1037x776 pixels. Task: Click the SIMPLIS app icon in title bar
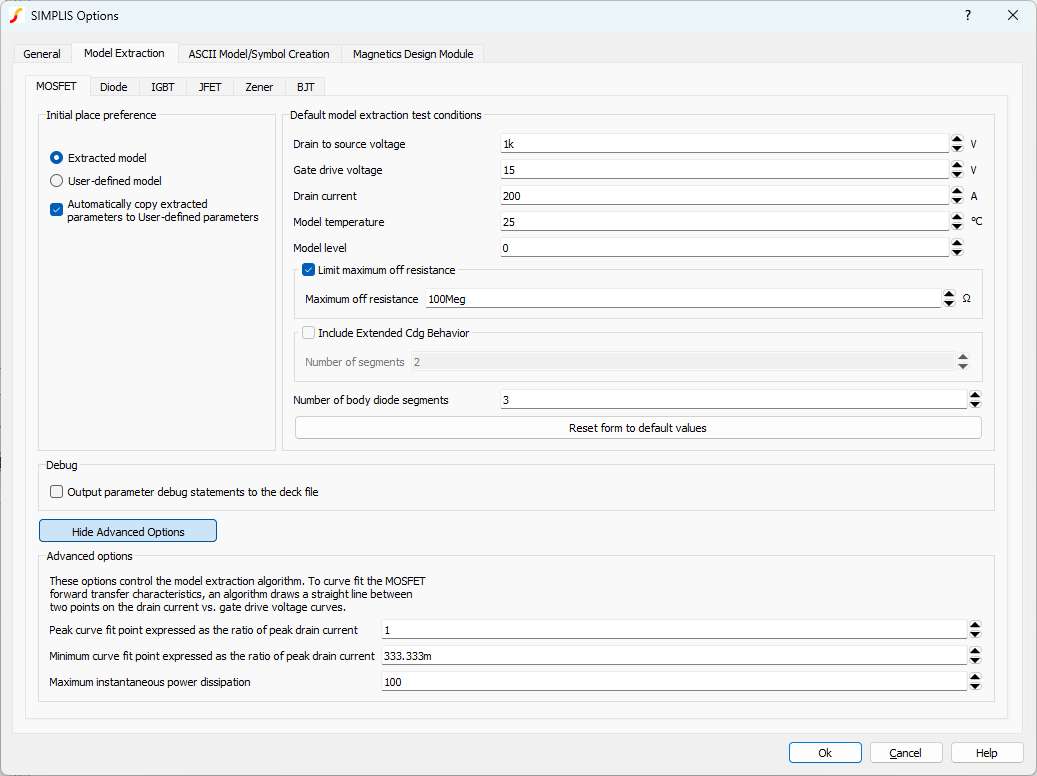click(15, 15)
